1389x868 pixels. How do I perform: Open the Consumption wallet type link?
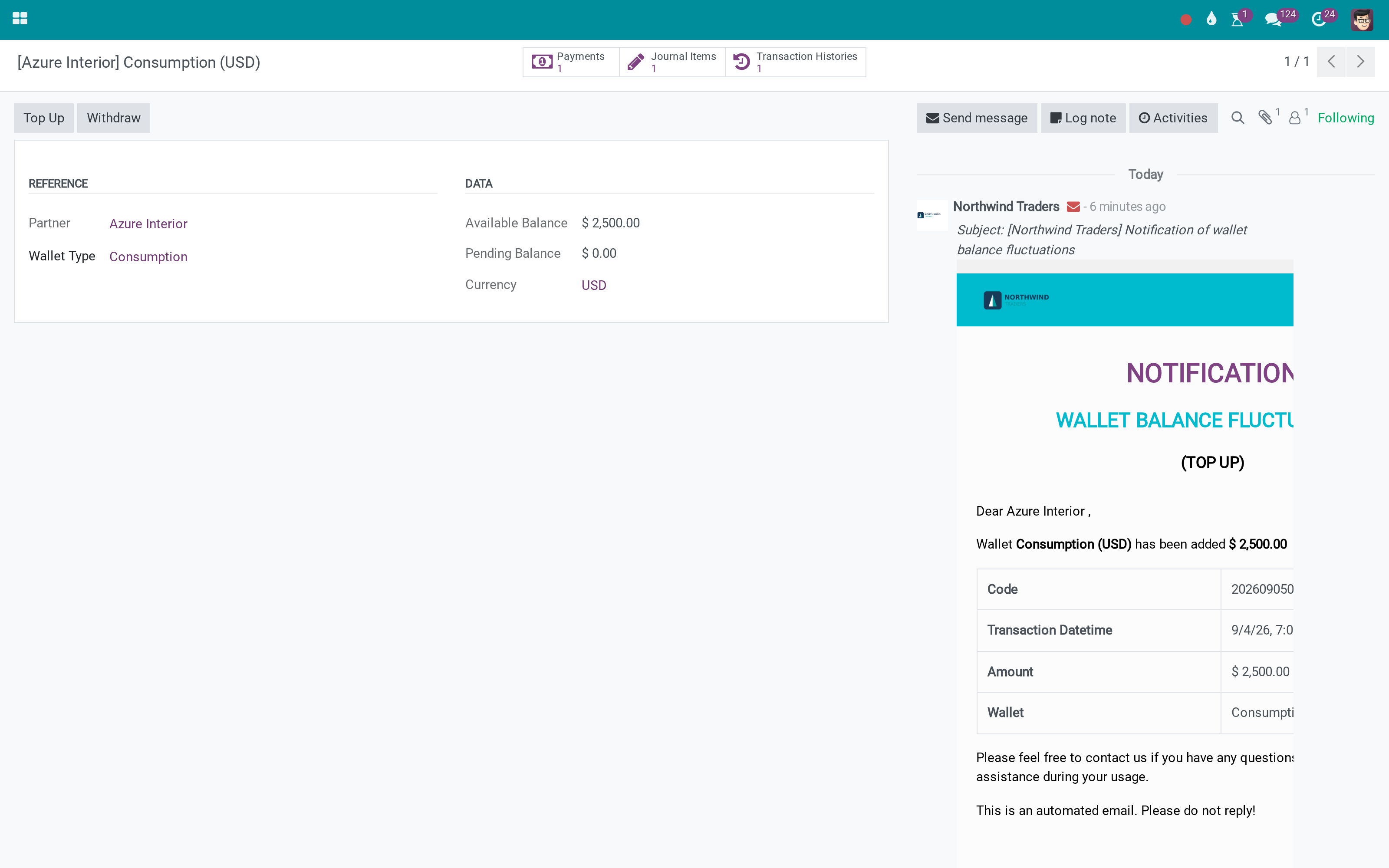[148, 256]
